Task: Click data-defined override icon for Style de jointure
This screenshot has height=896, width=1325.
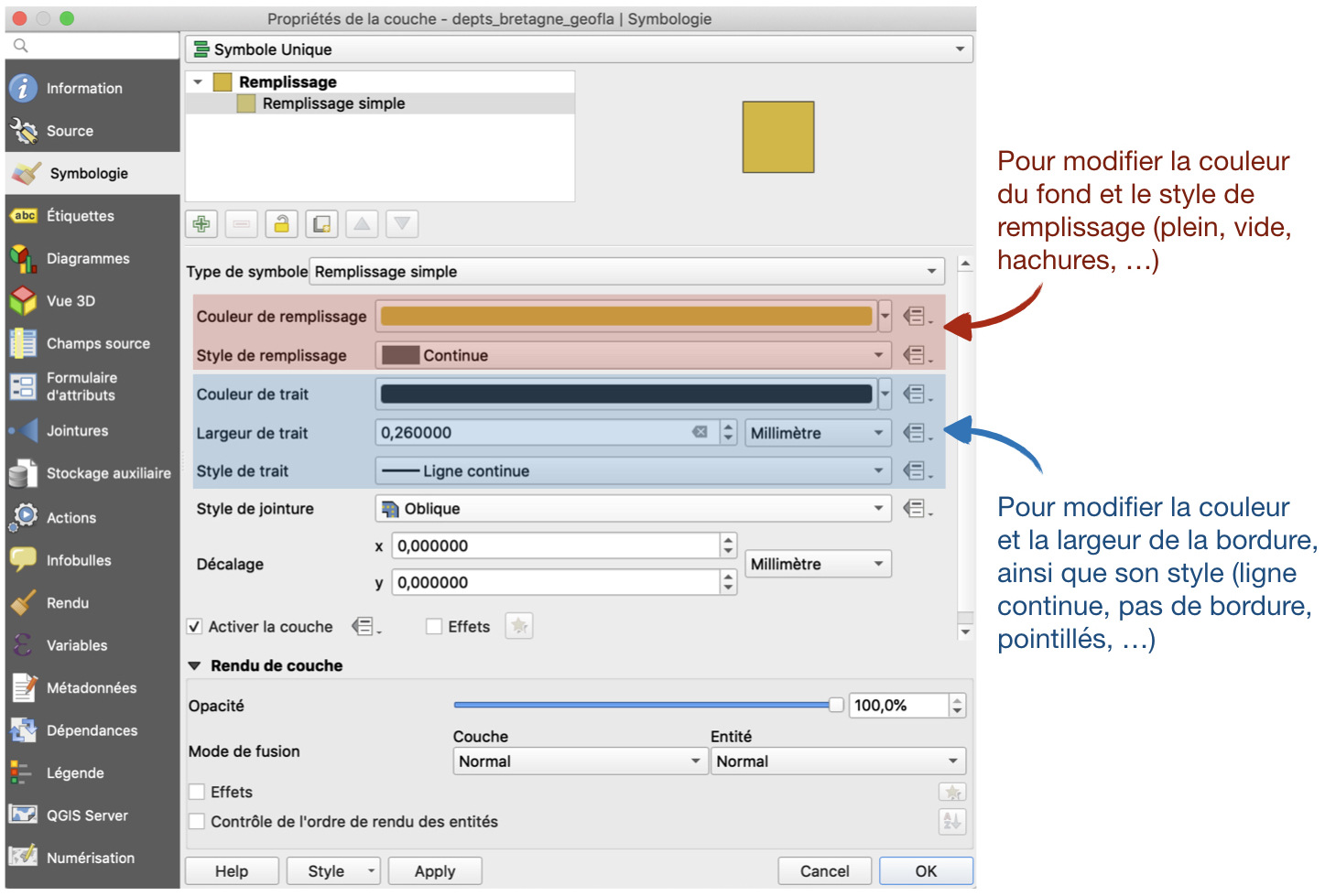Action: point(916,509)
